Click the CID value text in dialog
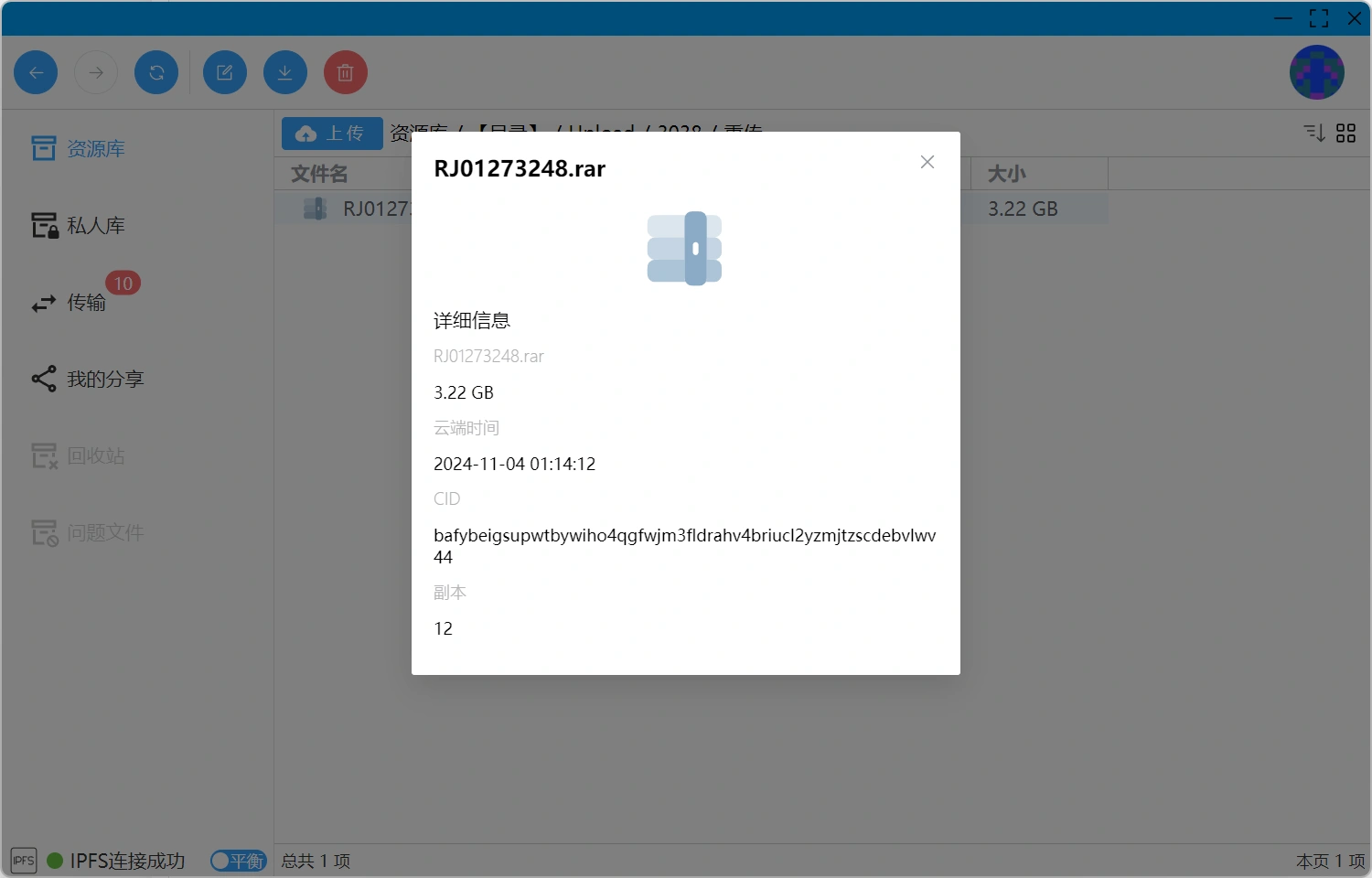 (684, 546)
